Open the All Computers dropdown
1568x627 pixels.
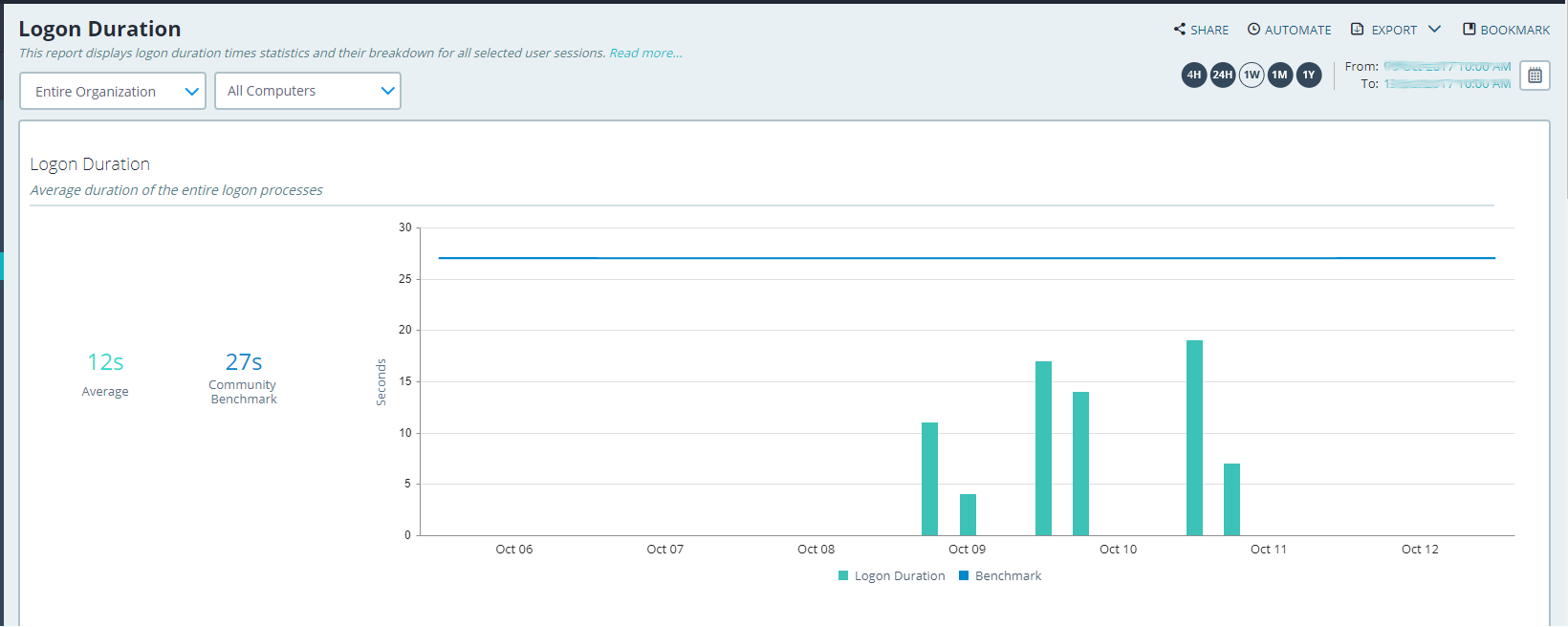[308, 91]
